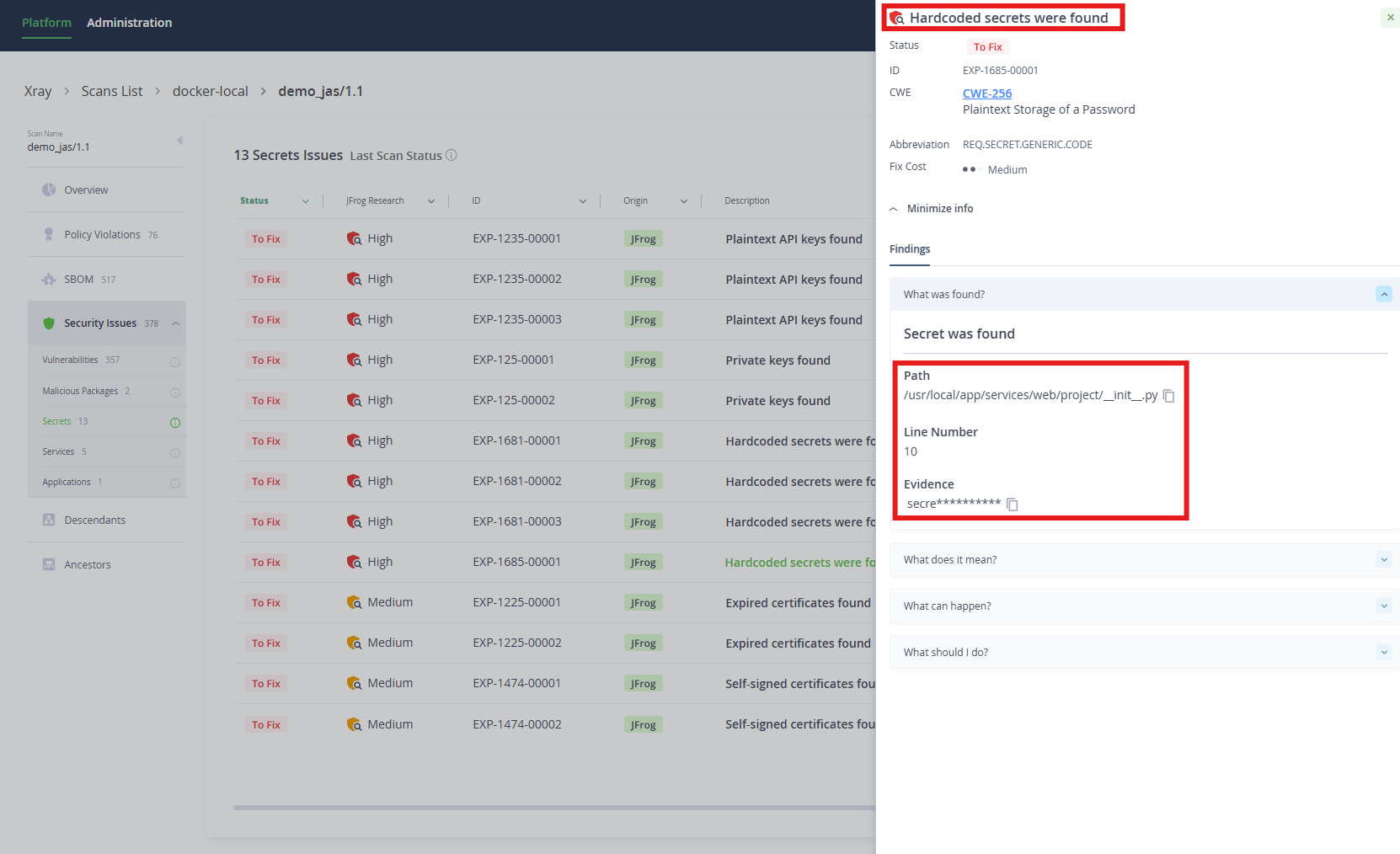Select the Applications radio circle

[x=175, y=483]
